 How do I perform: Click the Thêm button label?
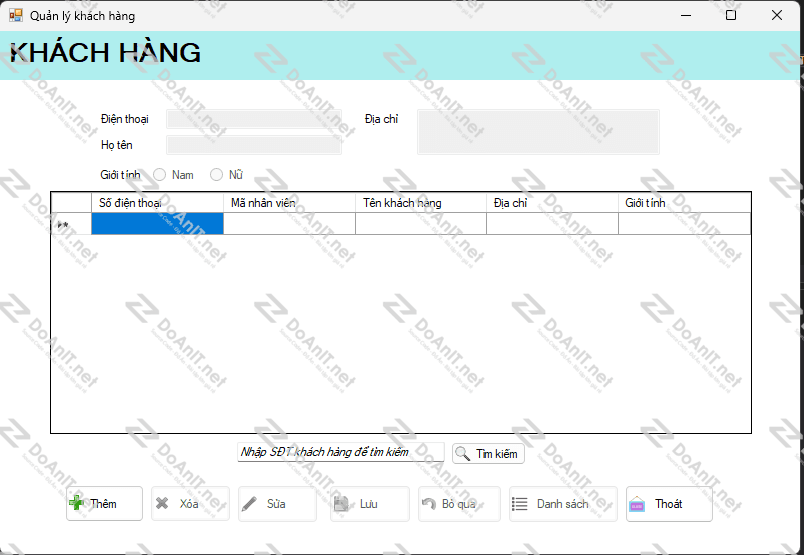pyautogui.click(x=104, y=504)
